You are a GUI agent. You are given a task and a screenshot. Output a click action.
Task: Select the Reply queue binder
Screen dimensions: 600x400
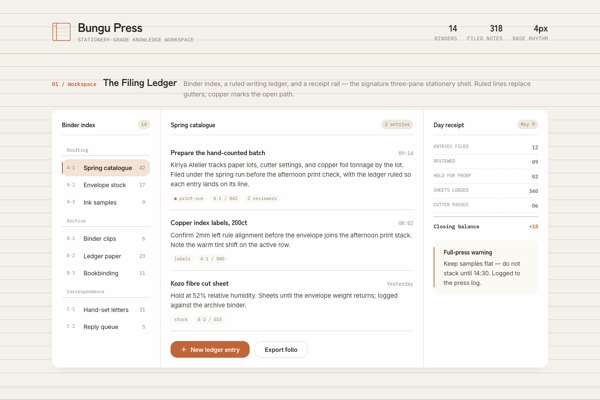tap(106, 327)
